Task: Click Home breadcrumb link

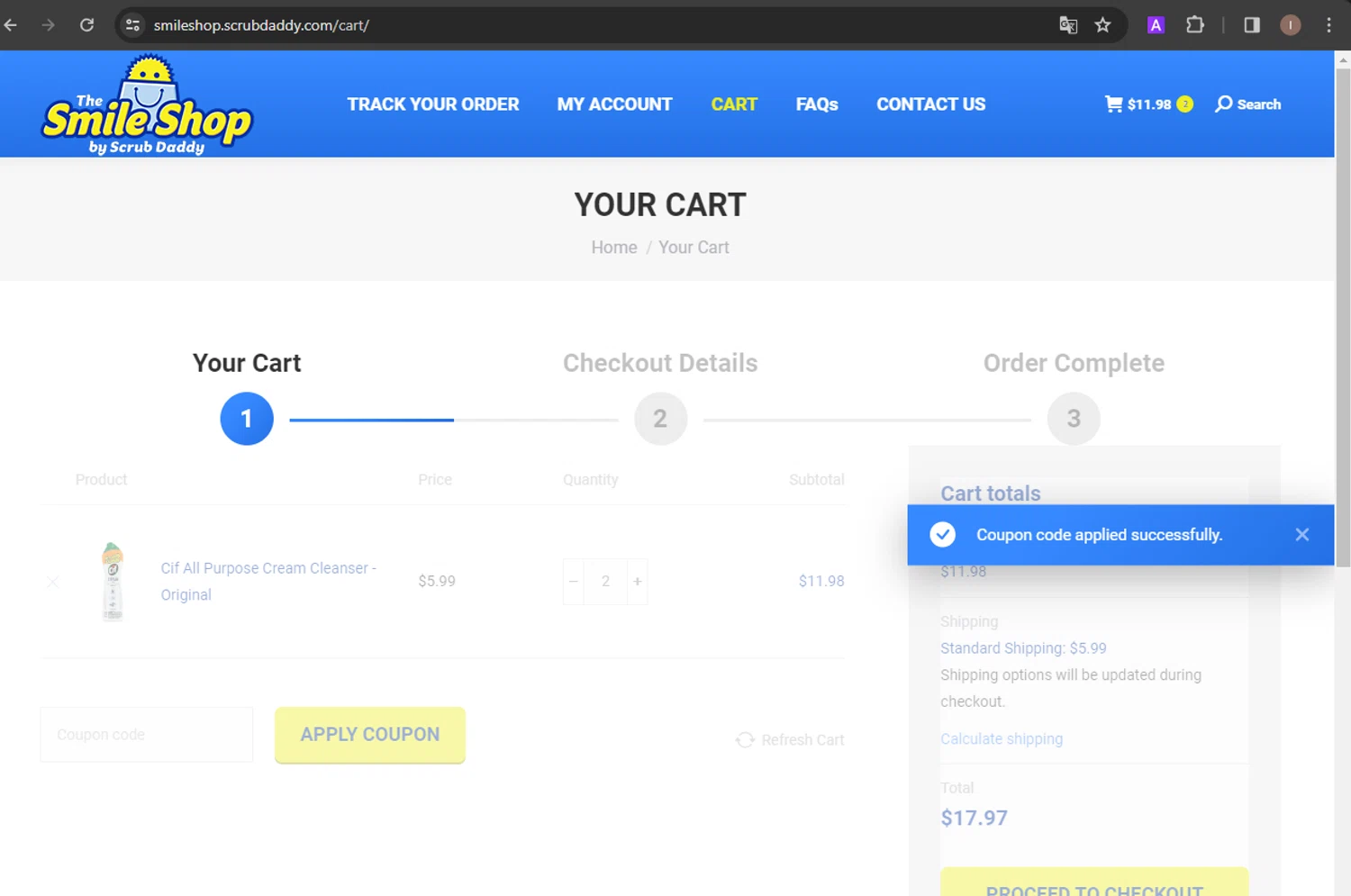Action: 614,248
